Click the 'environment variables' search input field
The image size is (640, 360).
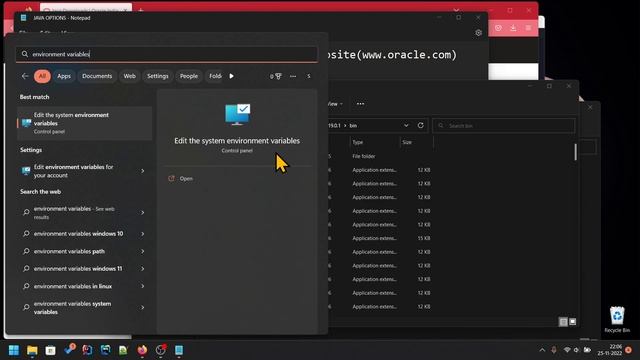167,54
